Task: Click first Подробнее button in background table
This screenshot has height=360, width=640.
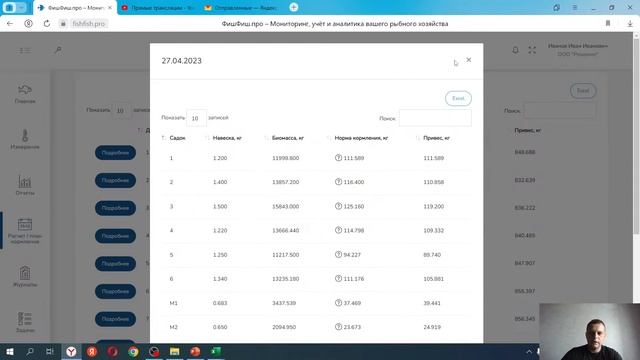Action: [116, 153]
